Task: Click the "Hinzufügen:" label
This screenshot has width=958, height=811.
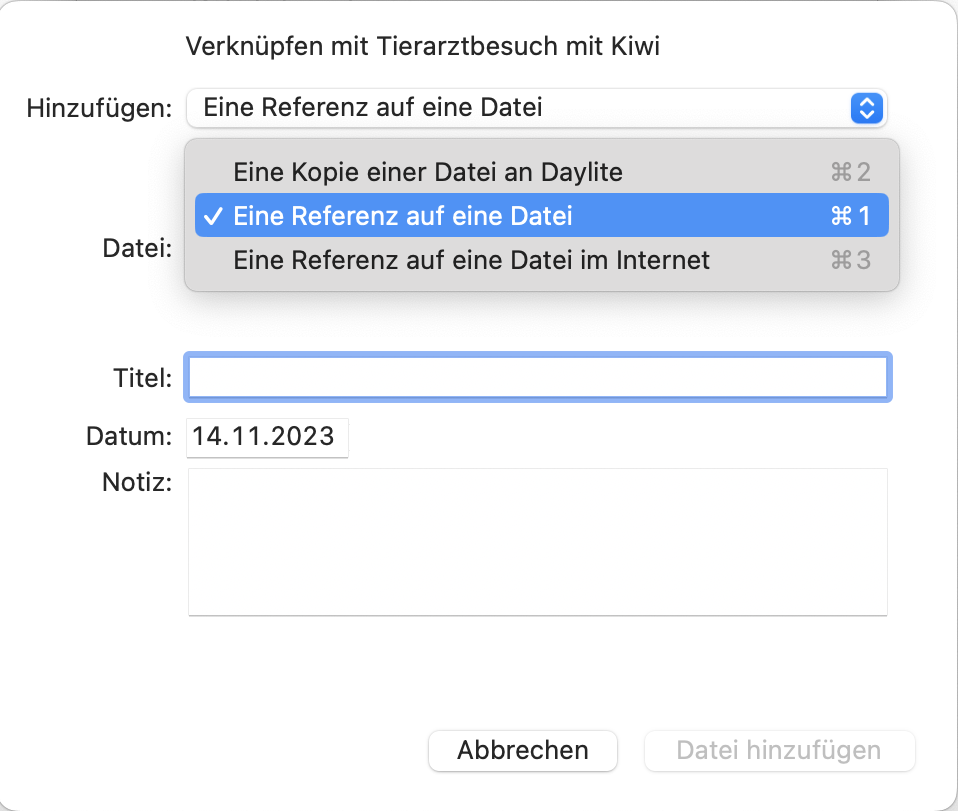Action: (99, 108)
